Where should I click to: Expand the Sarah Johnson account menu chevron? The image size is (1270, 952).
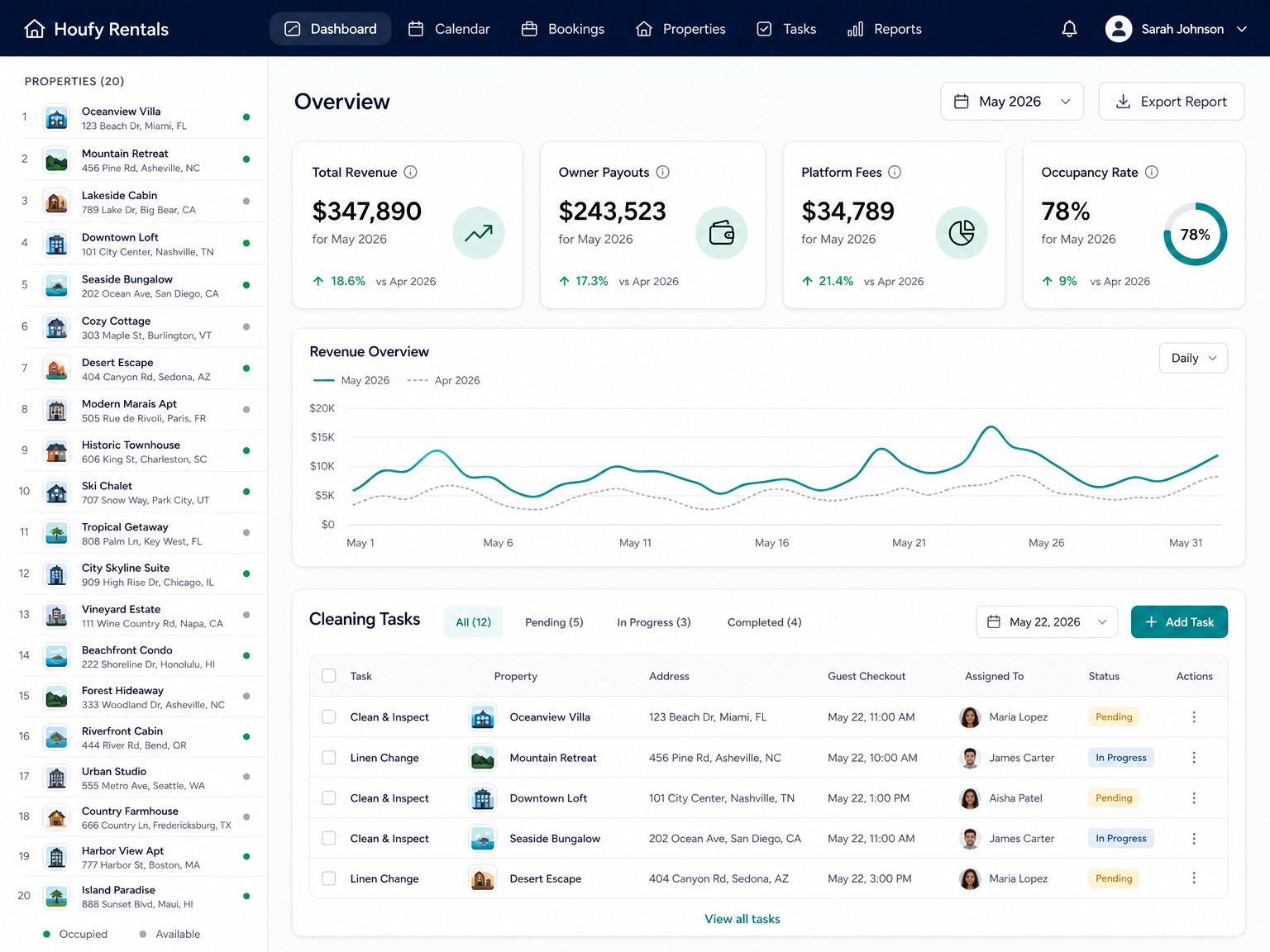tap(1241, 29)
